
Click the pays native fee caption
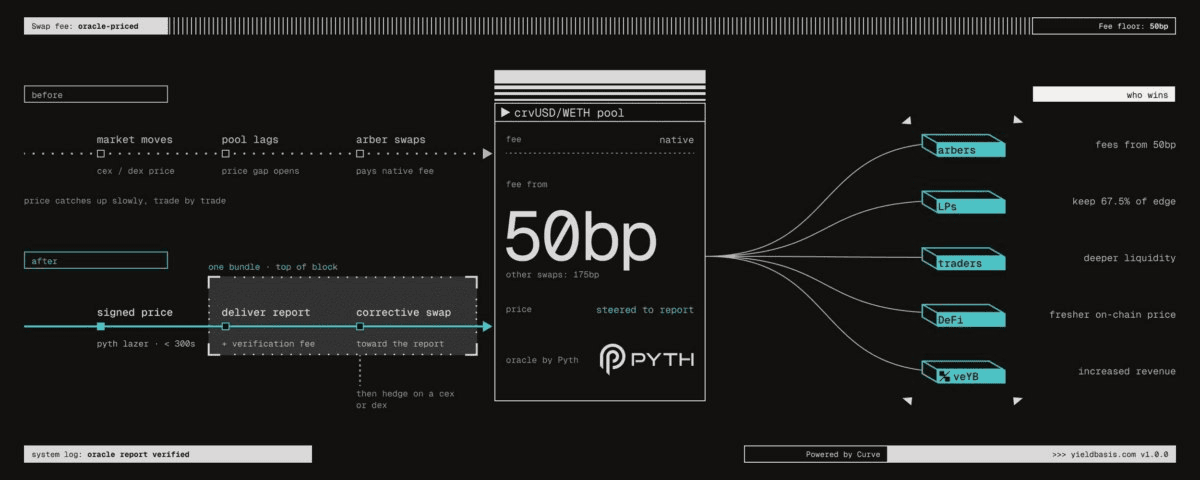pyautogui.click(x=395, y=171)
